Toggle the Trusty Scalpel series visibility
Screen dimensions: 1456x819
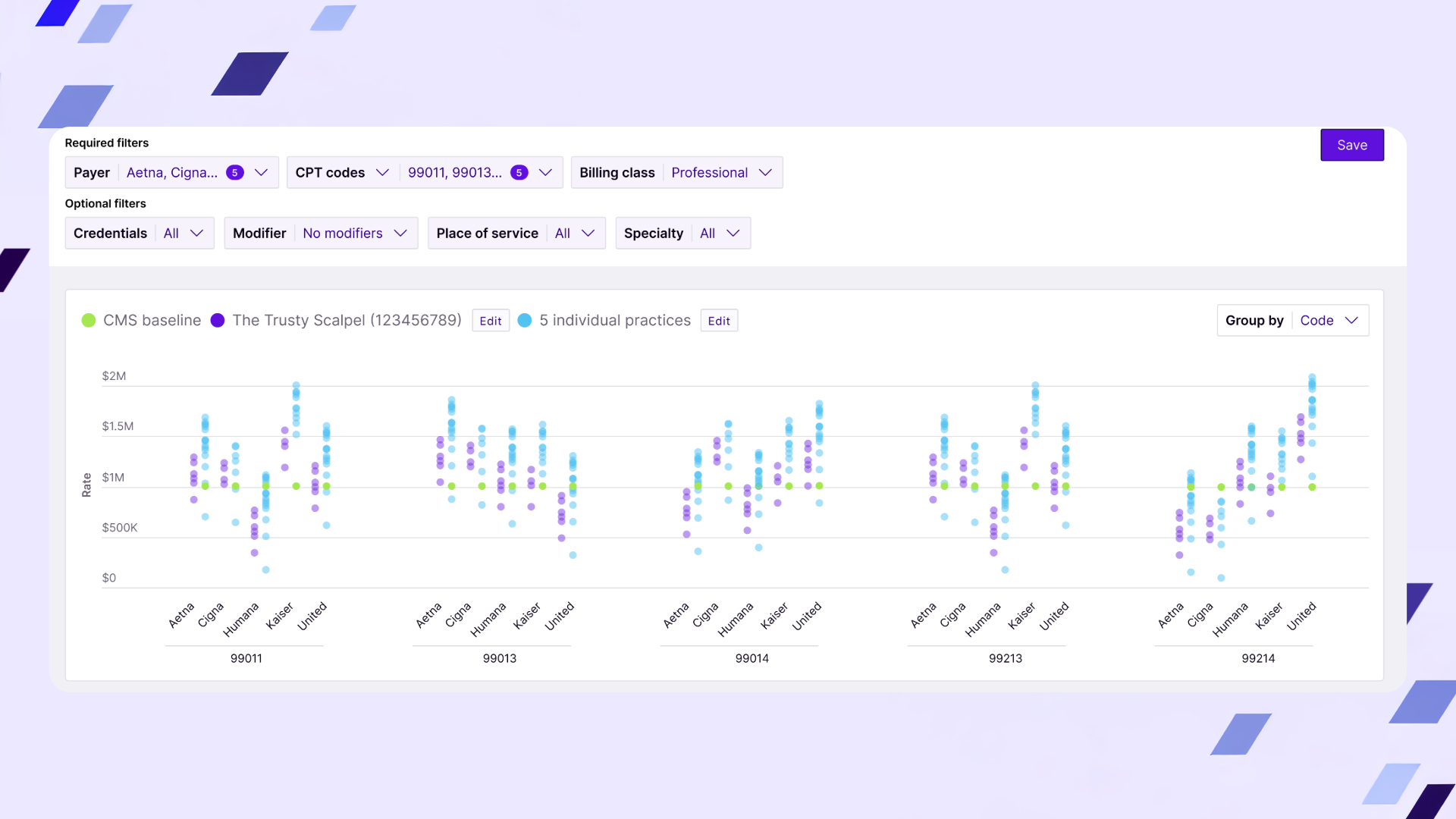point(218,320)
